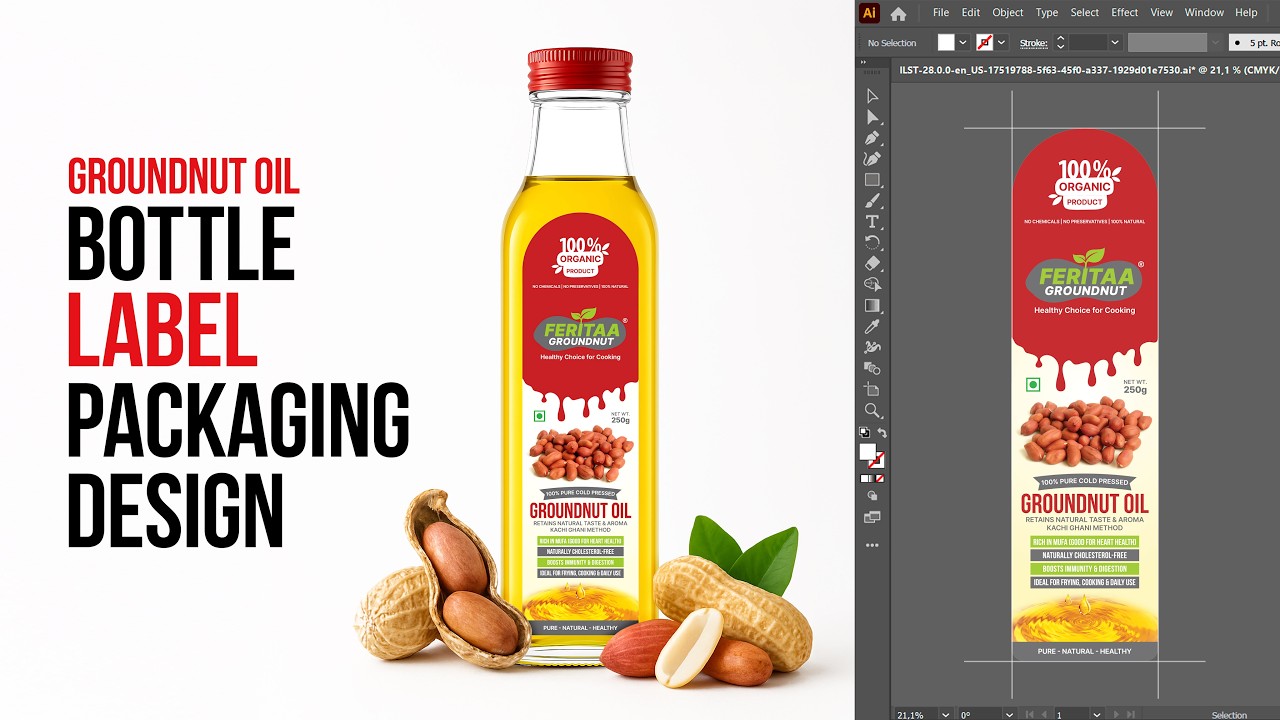Select the Rotate tool
Viewport: 1280px width, 720px height.
pos(872,243)
